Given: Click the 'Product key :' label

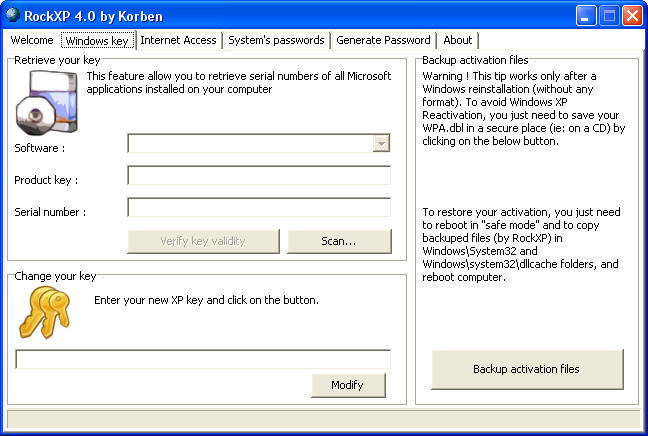Looking at the screenshot, I should pyautogui.click(x=46, y=181).
